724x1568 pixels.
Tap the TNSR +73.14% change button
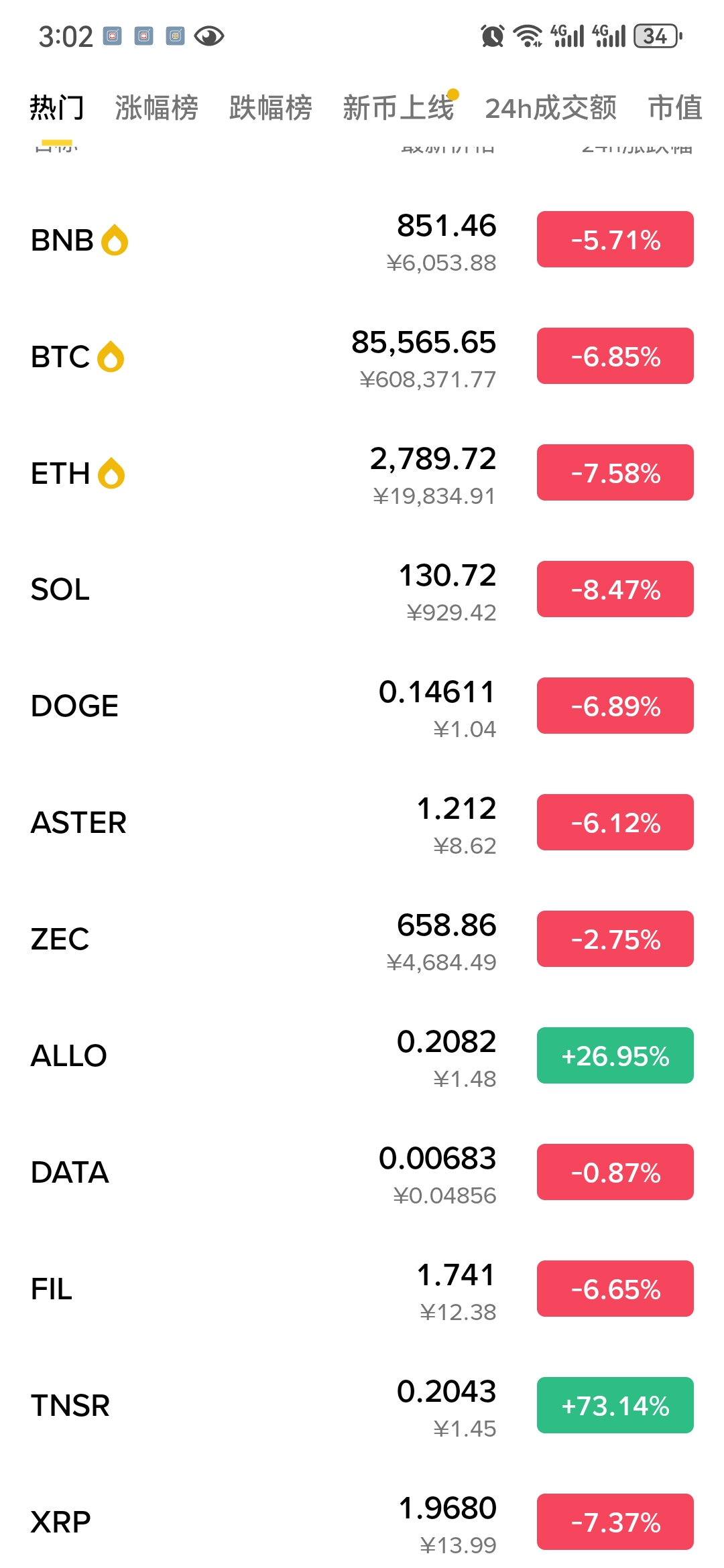pos(615,1405)
